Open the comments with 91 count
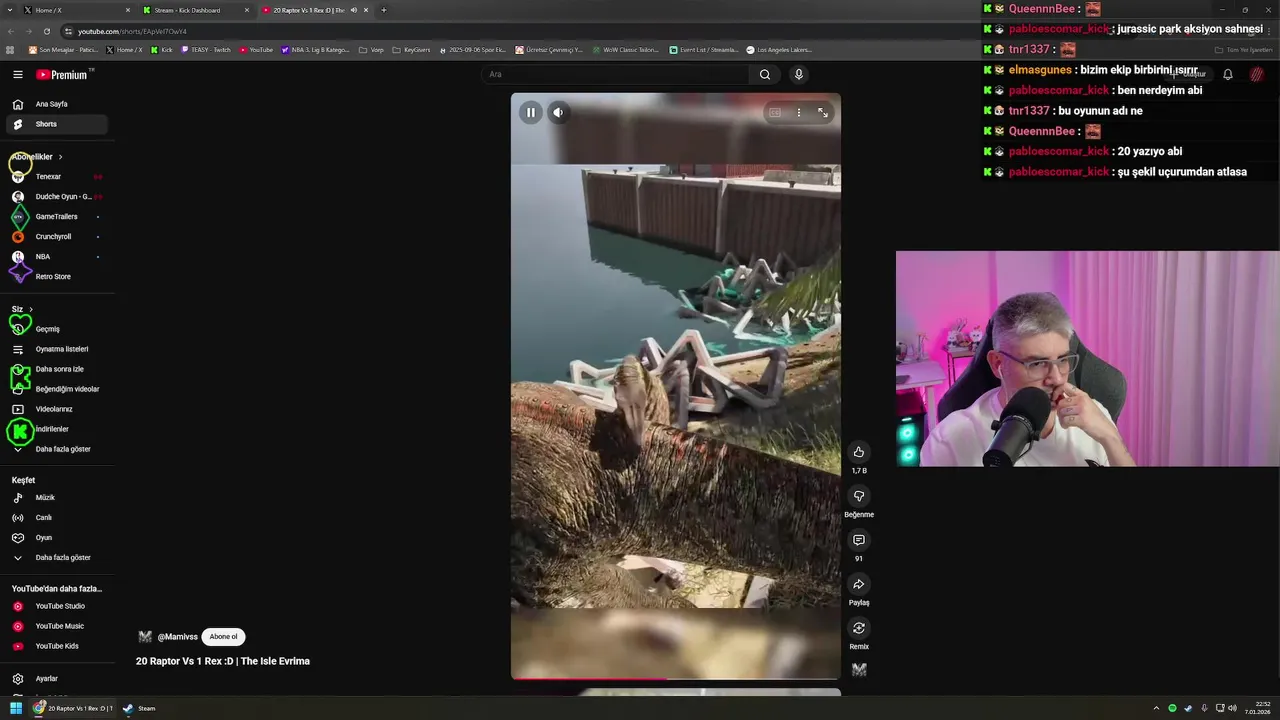The width and height of the screenshot is (1280, 720). (x=858, y=540)
